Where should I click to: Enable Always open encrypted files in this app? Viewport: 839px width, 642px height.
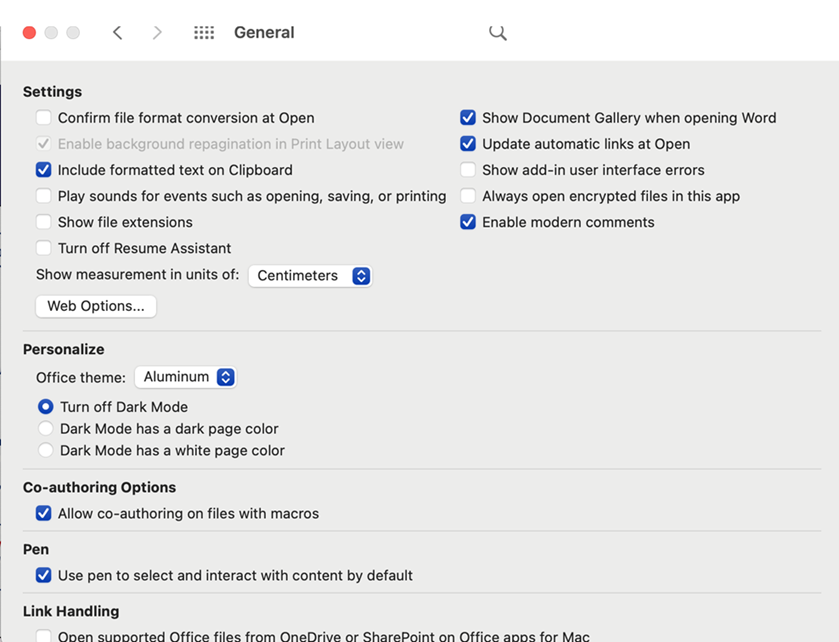coord(468,196)
